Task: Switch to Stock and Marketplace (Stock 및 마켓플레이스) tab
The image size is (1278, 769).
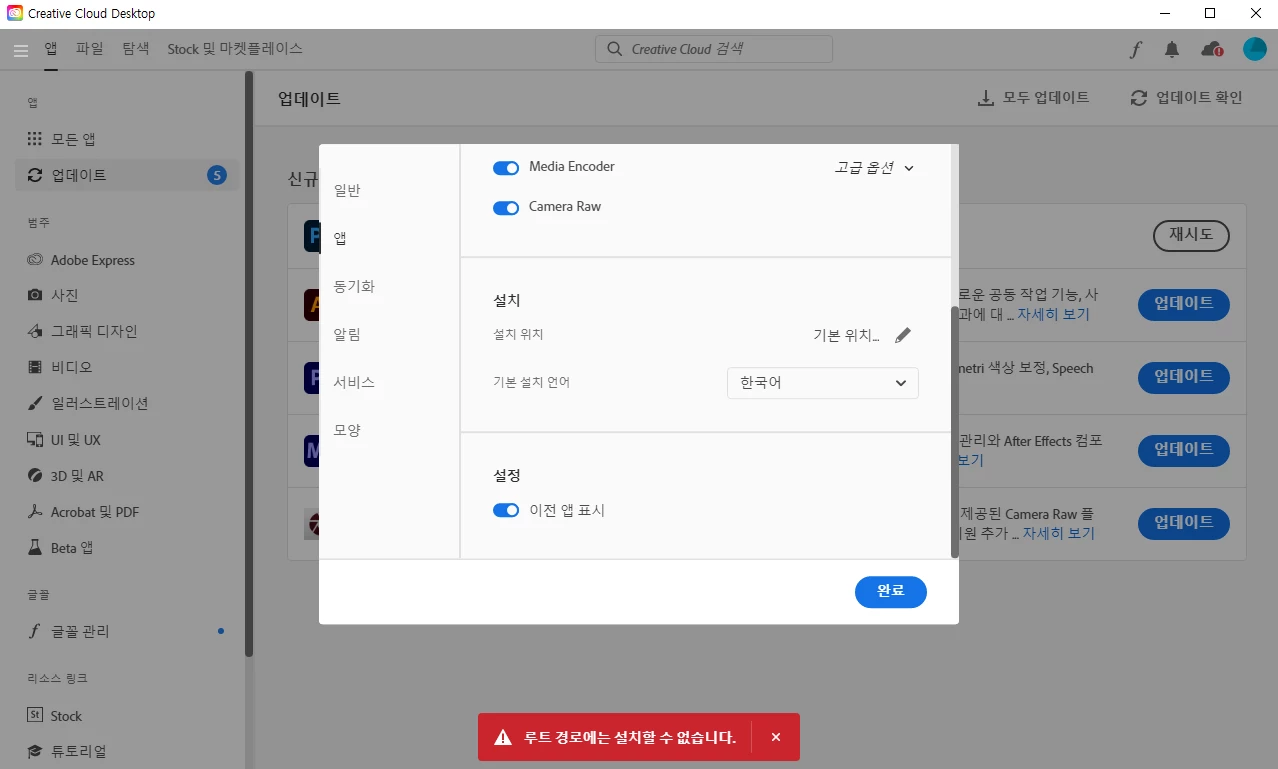Action: (235, 48)
